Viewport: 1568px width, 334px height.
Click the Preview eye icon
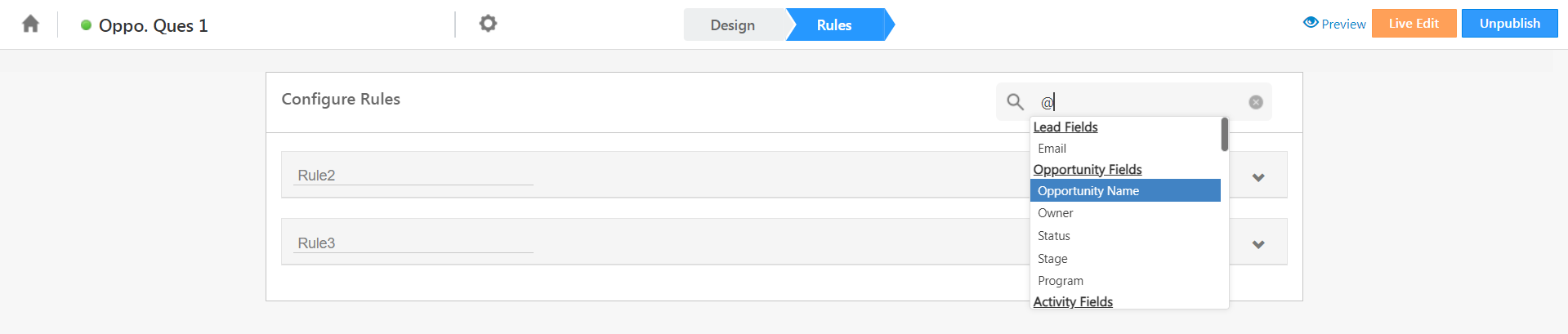1311,23
